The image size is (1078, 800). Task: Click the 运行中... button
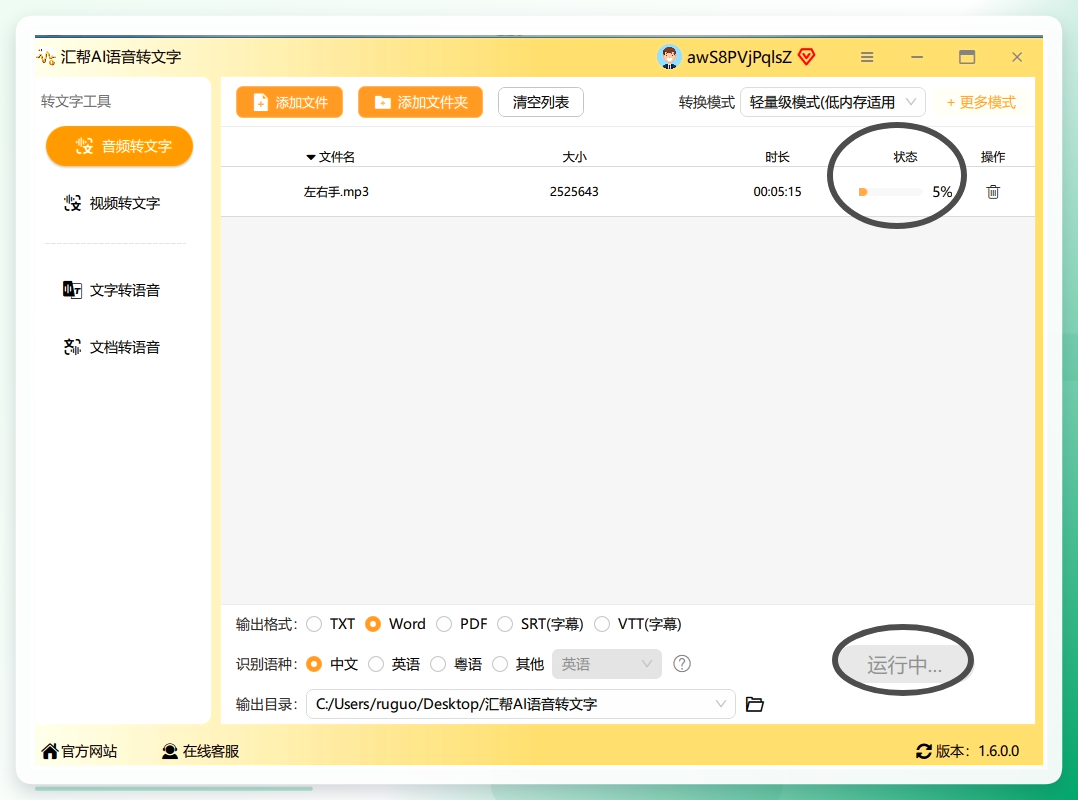pyautogui.click(x=904, y=665)
